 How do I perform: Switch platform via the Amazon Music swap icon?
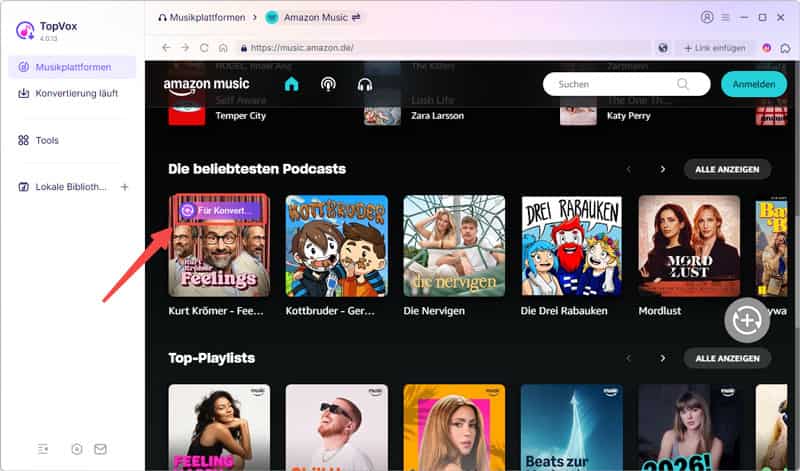[x=356, y=17]
